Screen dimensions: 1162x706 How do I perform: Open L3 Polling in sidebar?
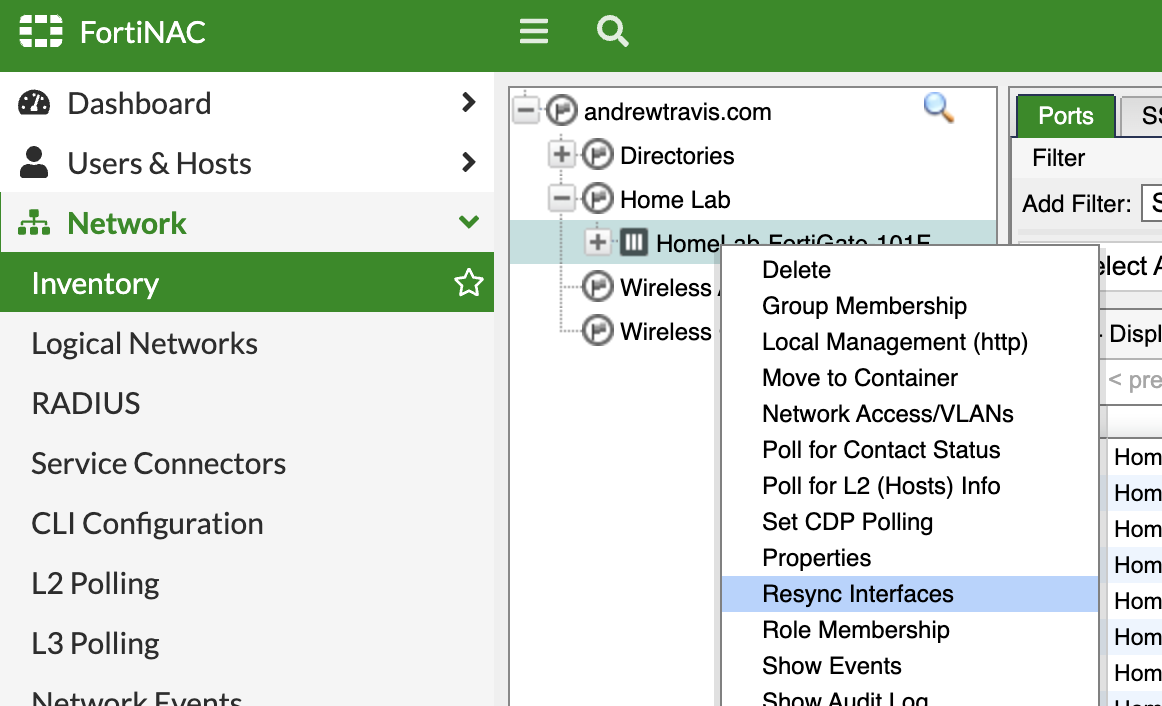click(x=95, y=643)
